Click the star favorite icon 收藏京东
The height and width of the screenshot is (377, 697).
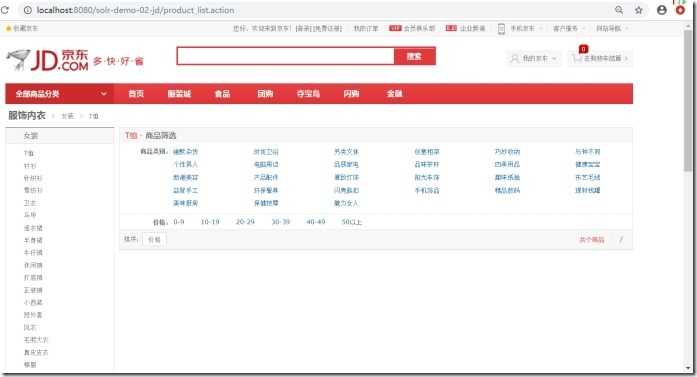(x=8, y=28)
